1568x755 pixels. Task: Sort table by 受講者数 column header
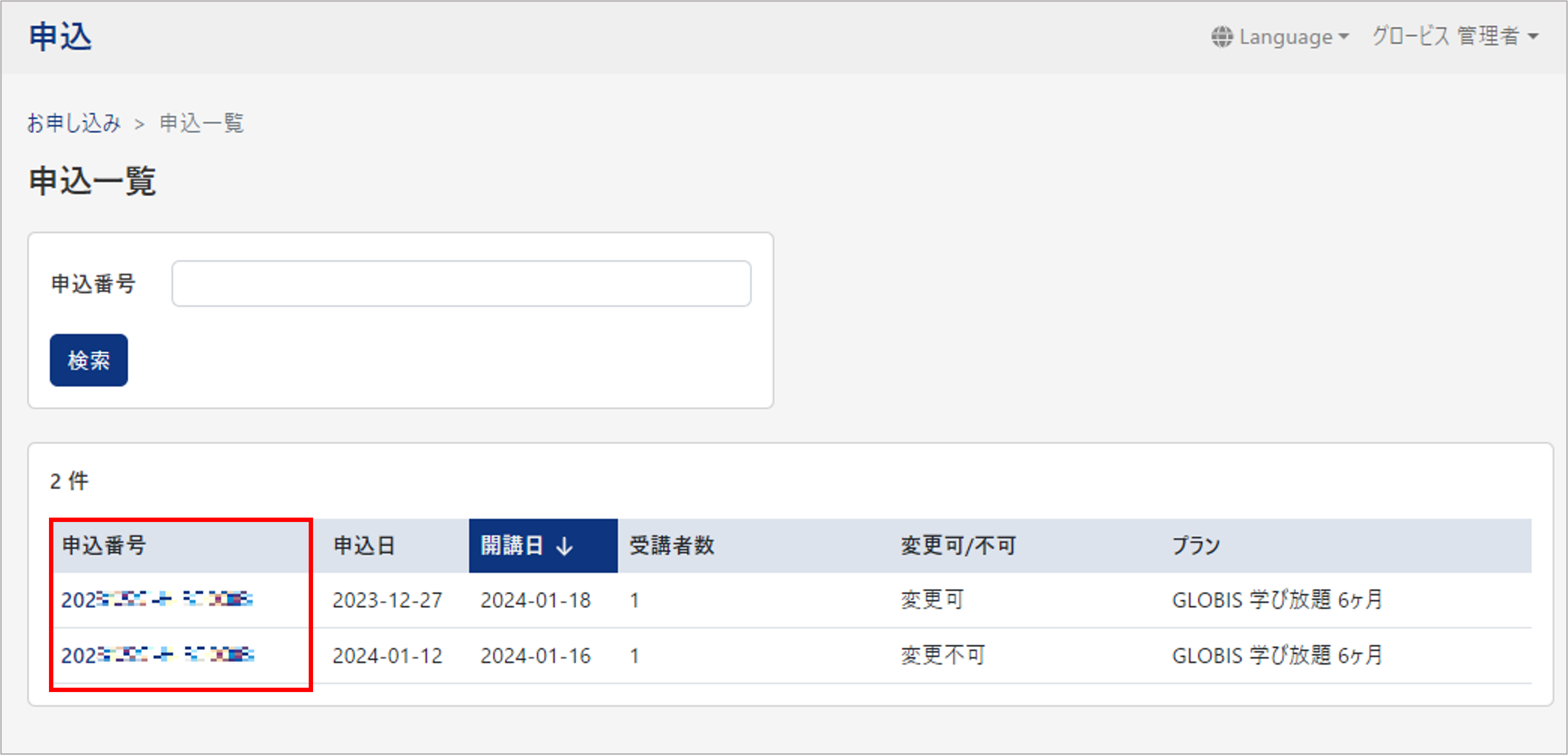pyautogui.click(x=671, y=545)
